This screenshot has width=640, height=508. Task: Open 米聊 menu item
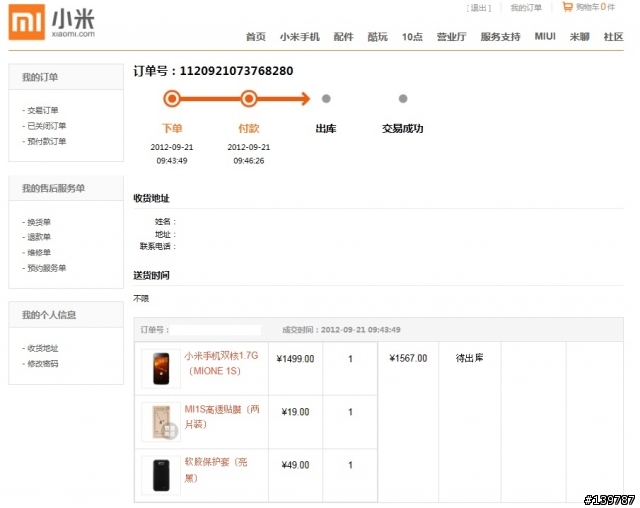pos(579,37)
